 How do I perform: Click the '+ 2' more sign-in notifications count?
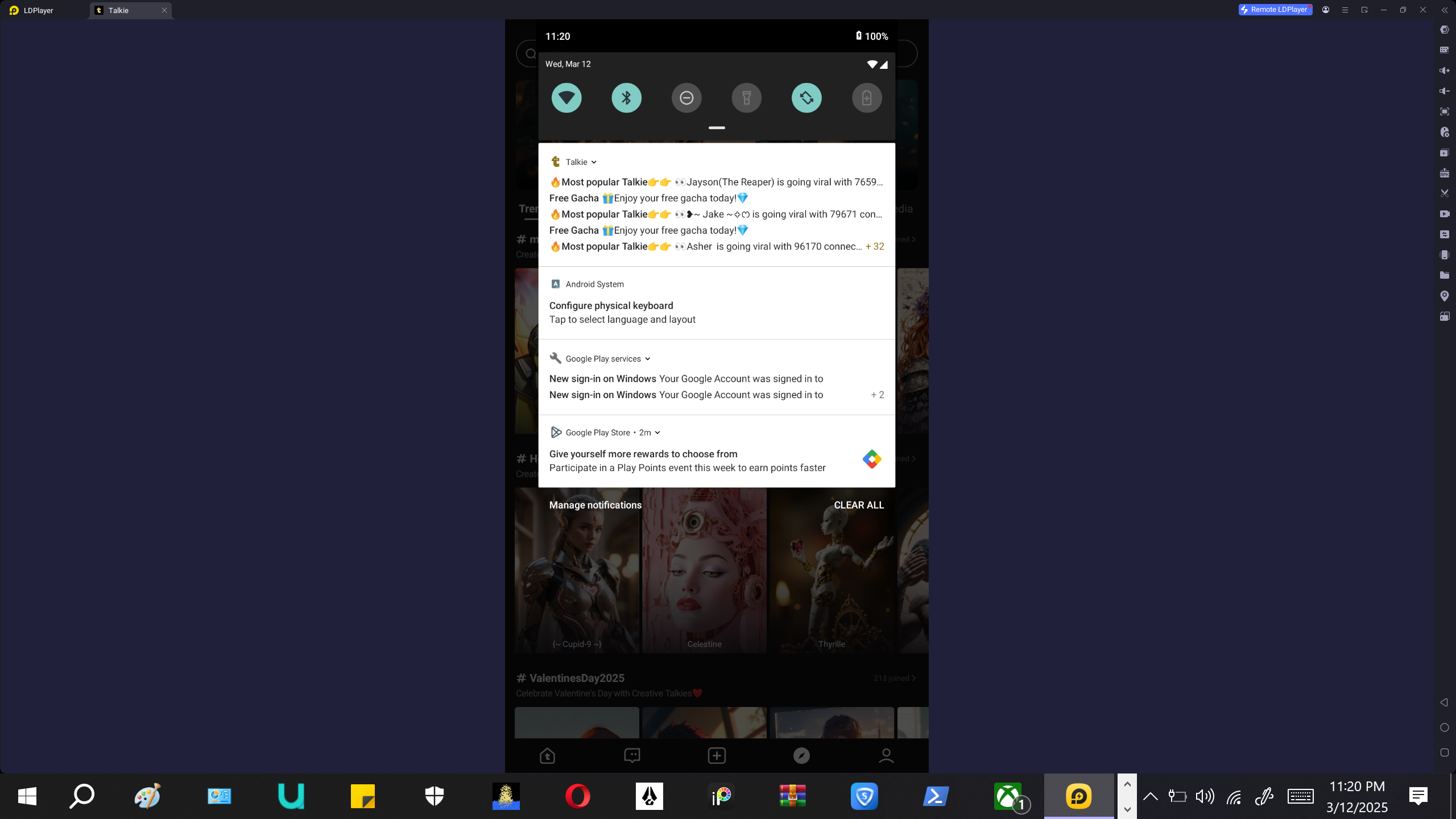(878, 395)
